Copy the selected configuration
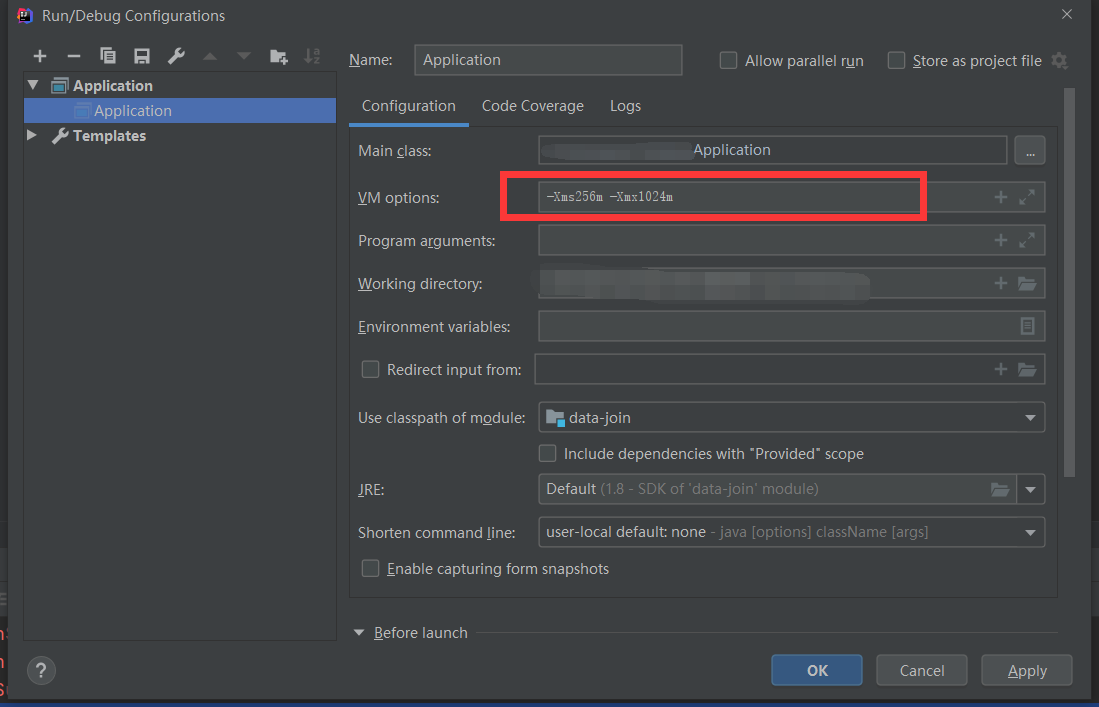The image size is (1099, 707). click(107, 56)
